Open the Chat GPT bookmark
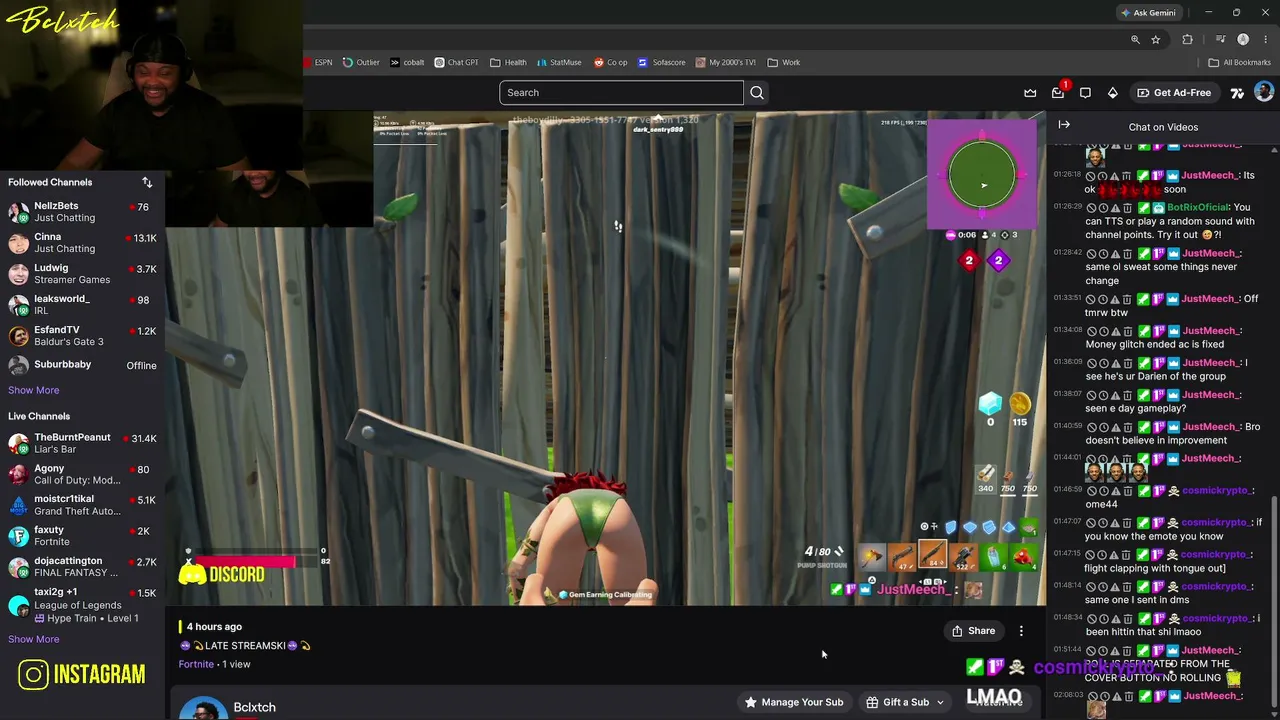 (456, 62)
